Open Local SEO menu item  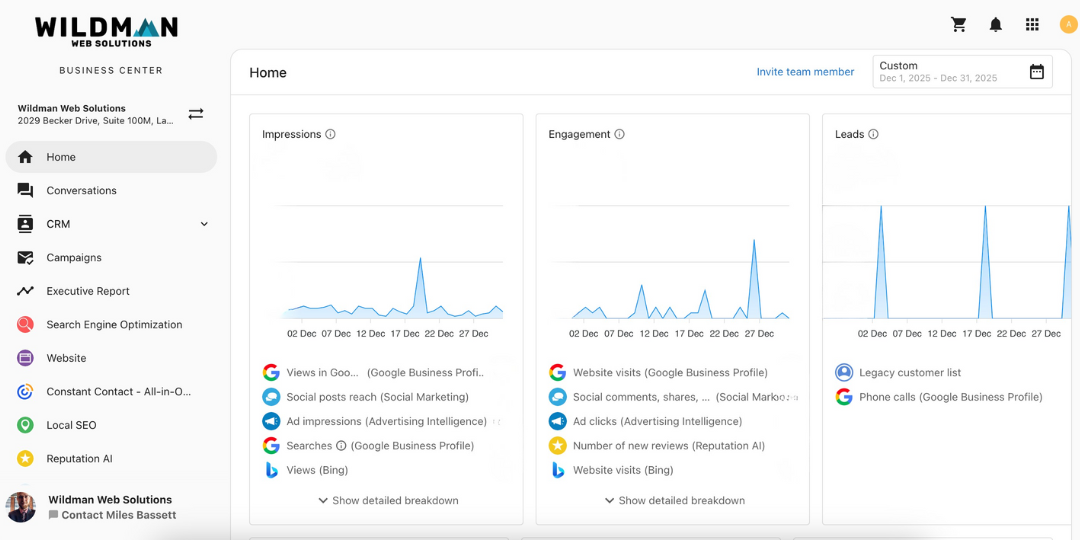[x=111, y=425]
